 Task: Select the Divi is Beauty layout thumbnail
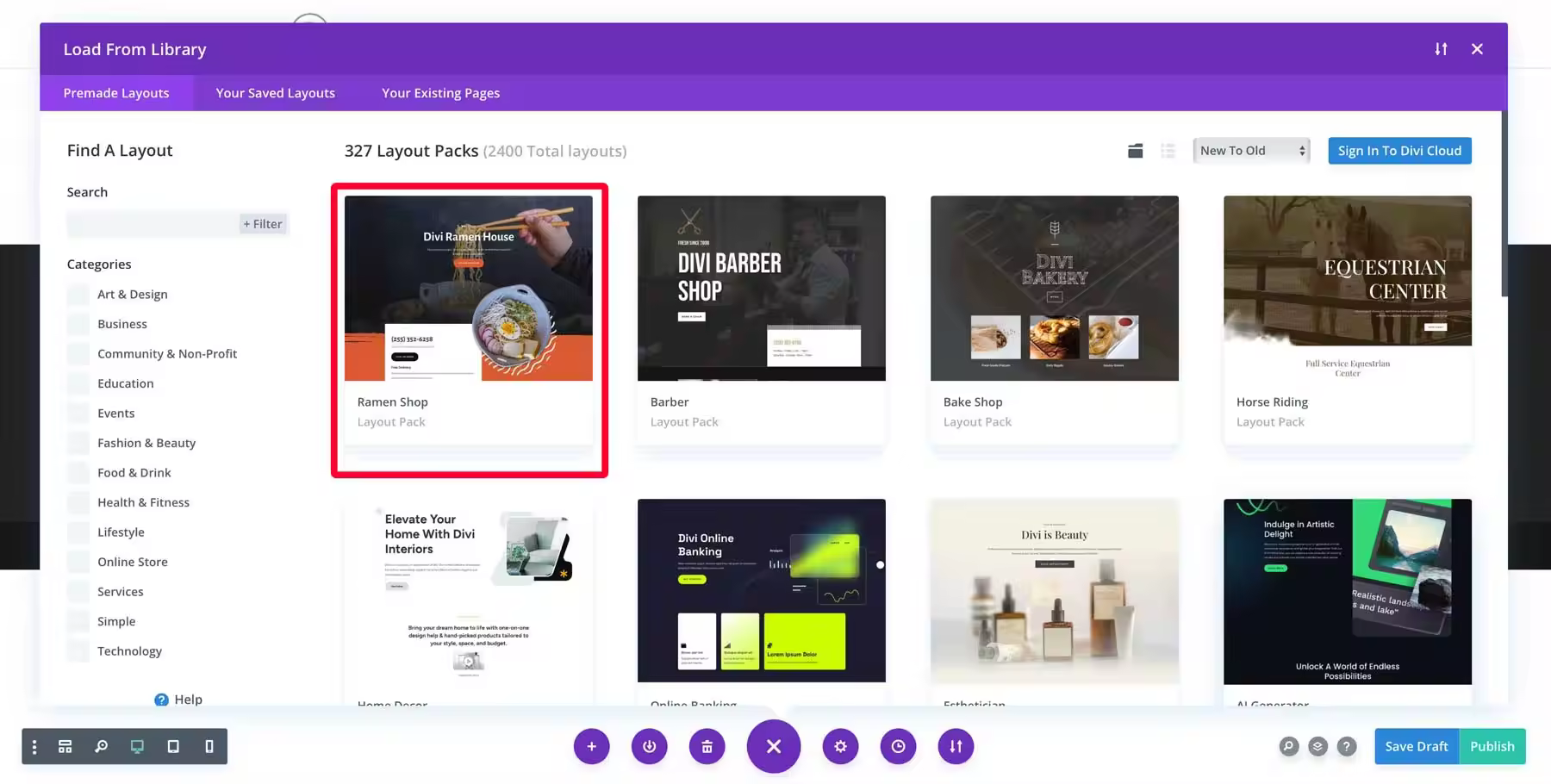pyautogui.click(x=1055, y=591)
